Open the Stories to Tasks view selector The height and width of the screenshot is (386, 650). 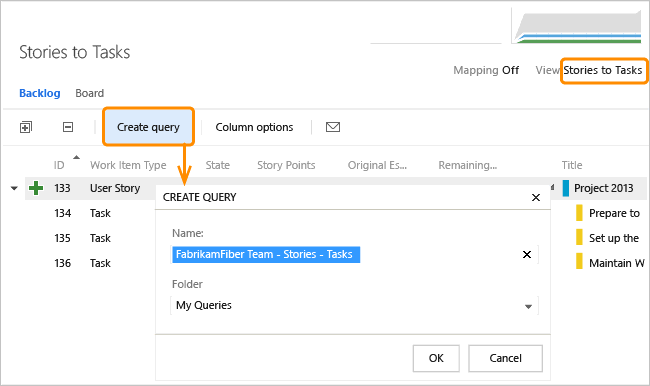(603, 70)
